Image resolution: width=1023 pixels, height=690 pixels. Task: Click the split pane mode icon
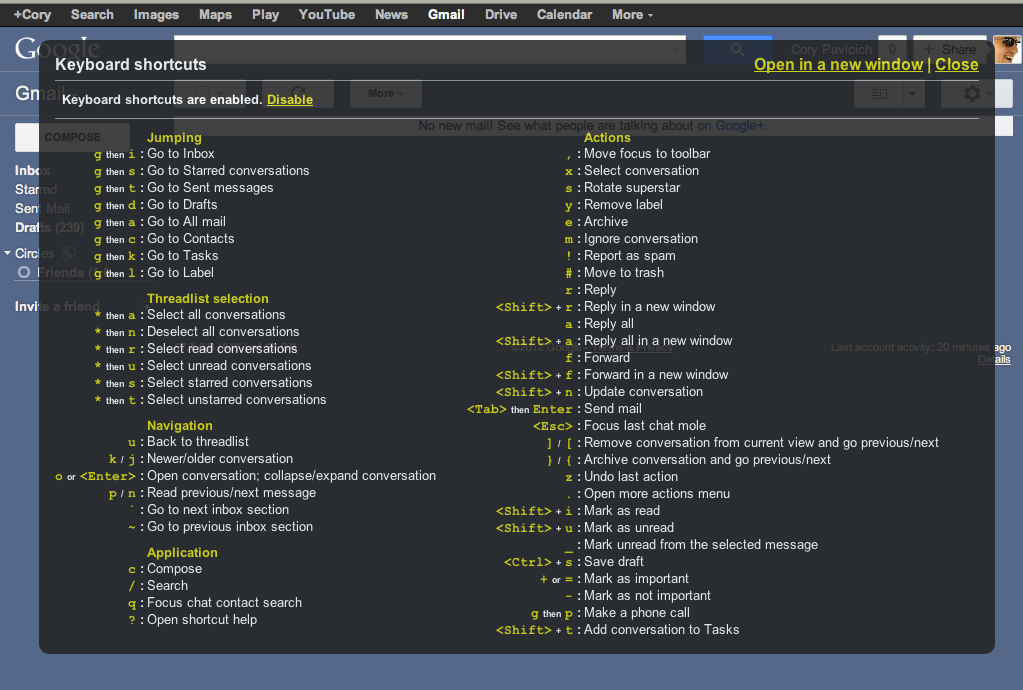(879, 94)
